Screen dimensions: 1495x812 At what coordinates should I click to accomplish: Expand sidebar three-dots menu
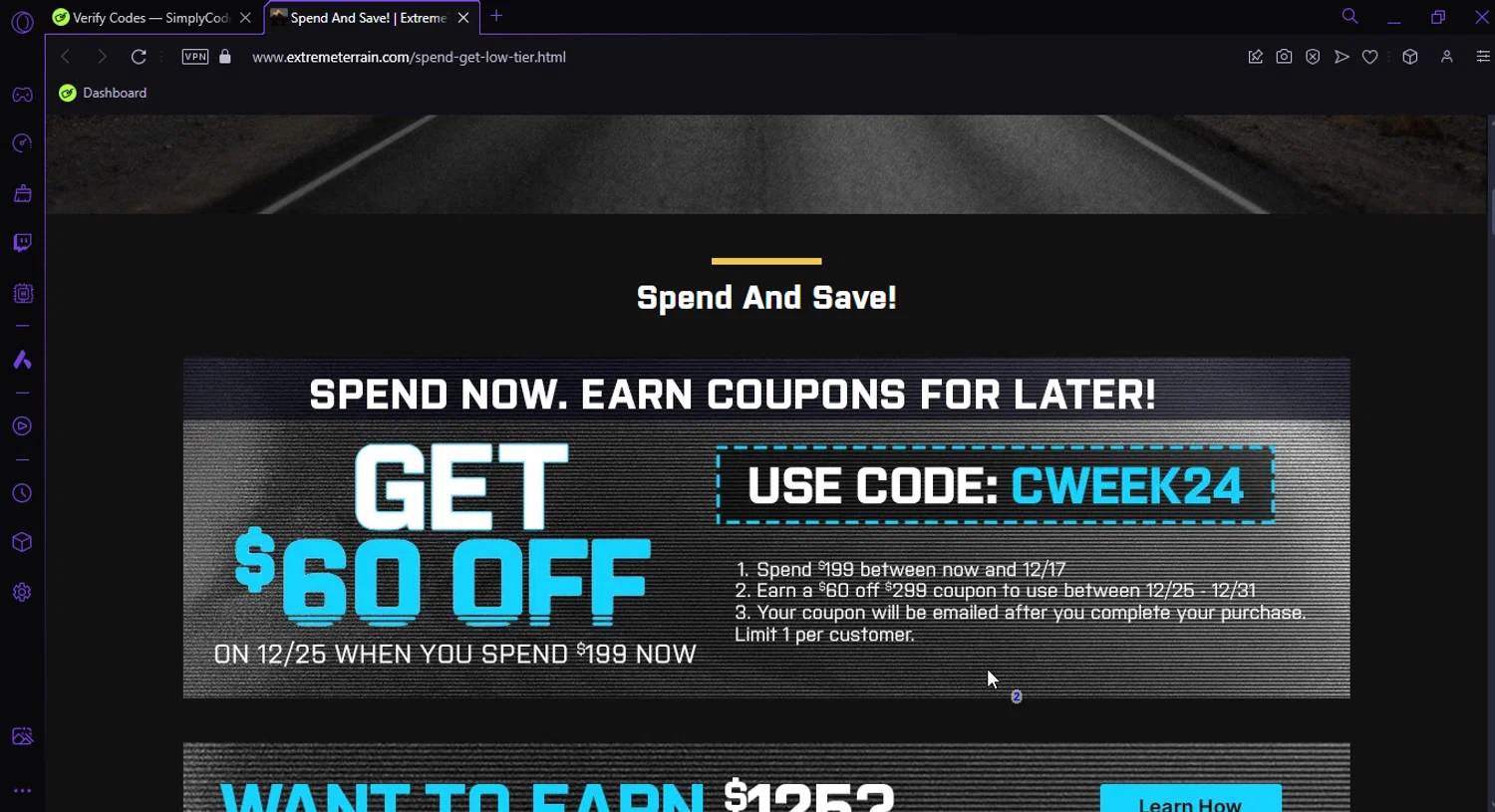22,791
